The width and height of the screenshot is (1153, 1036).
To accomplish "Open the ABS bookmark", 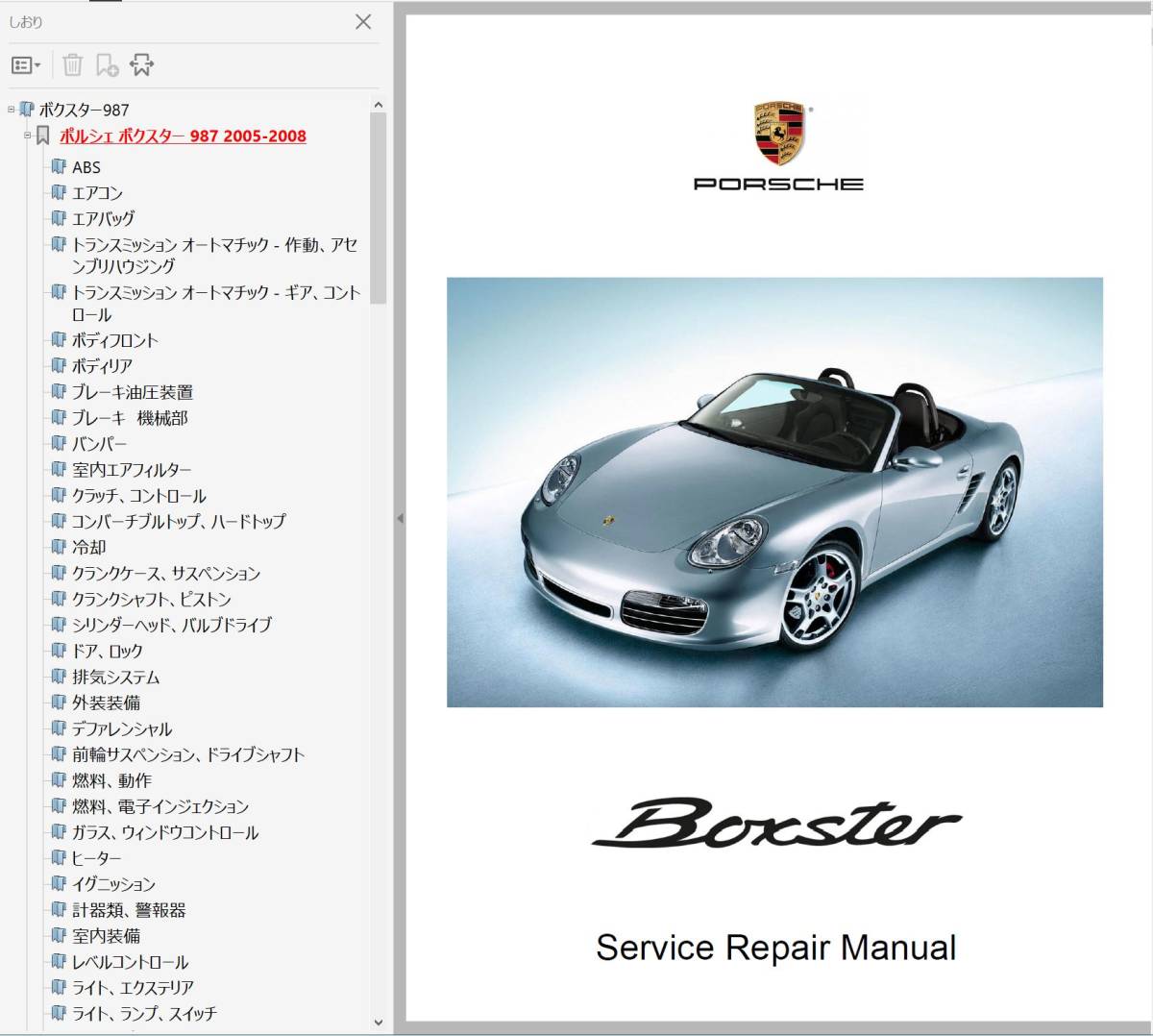I will pos(86,167).
